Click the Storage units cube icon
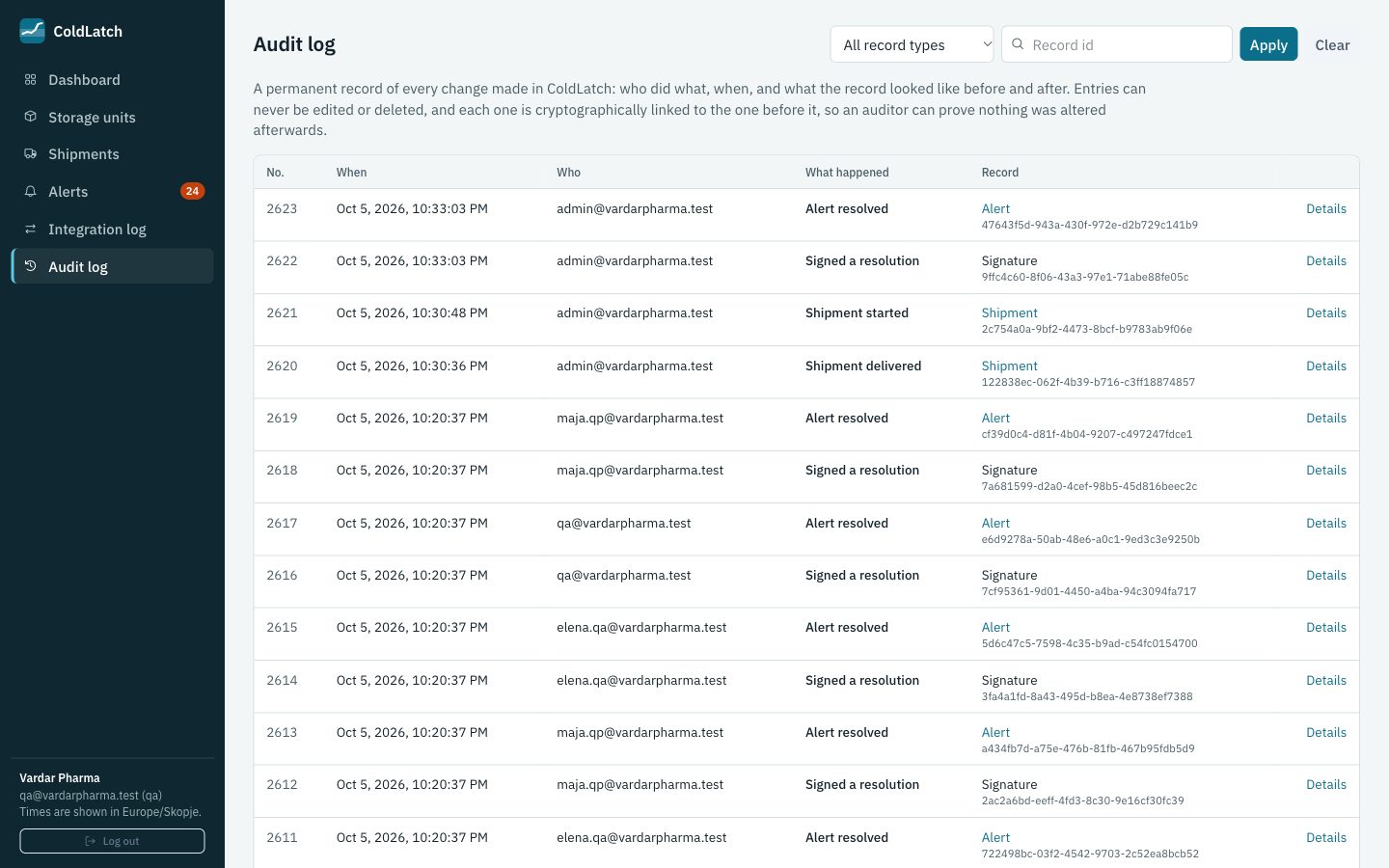Screen dimensions: 1389x868 tap(30, 117)
